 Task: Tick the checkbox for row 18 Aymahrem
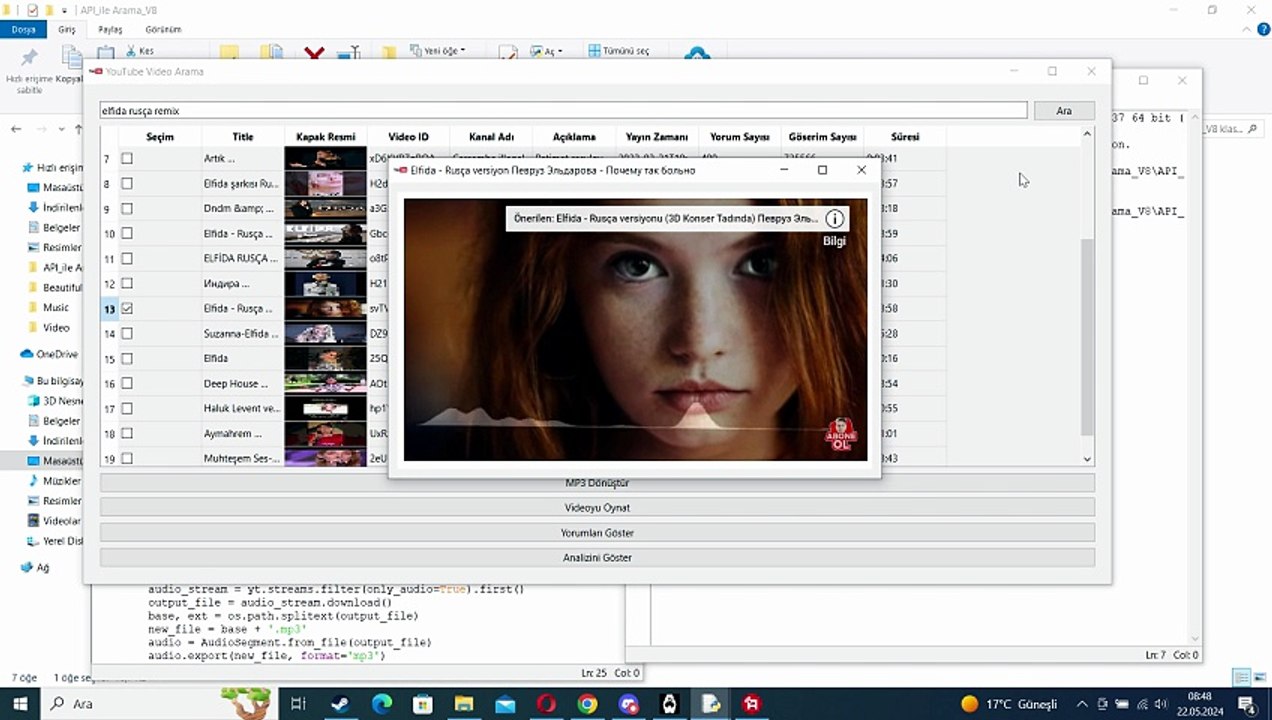[x=127, y=433]
